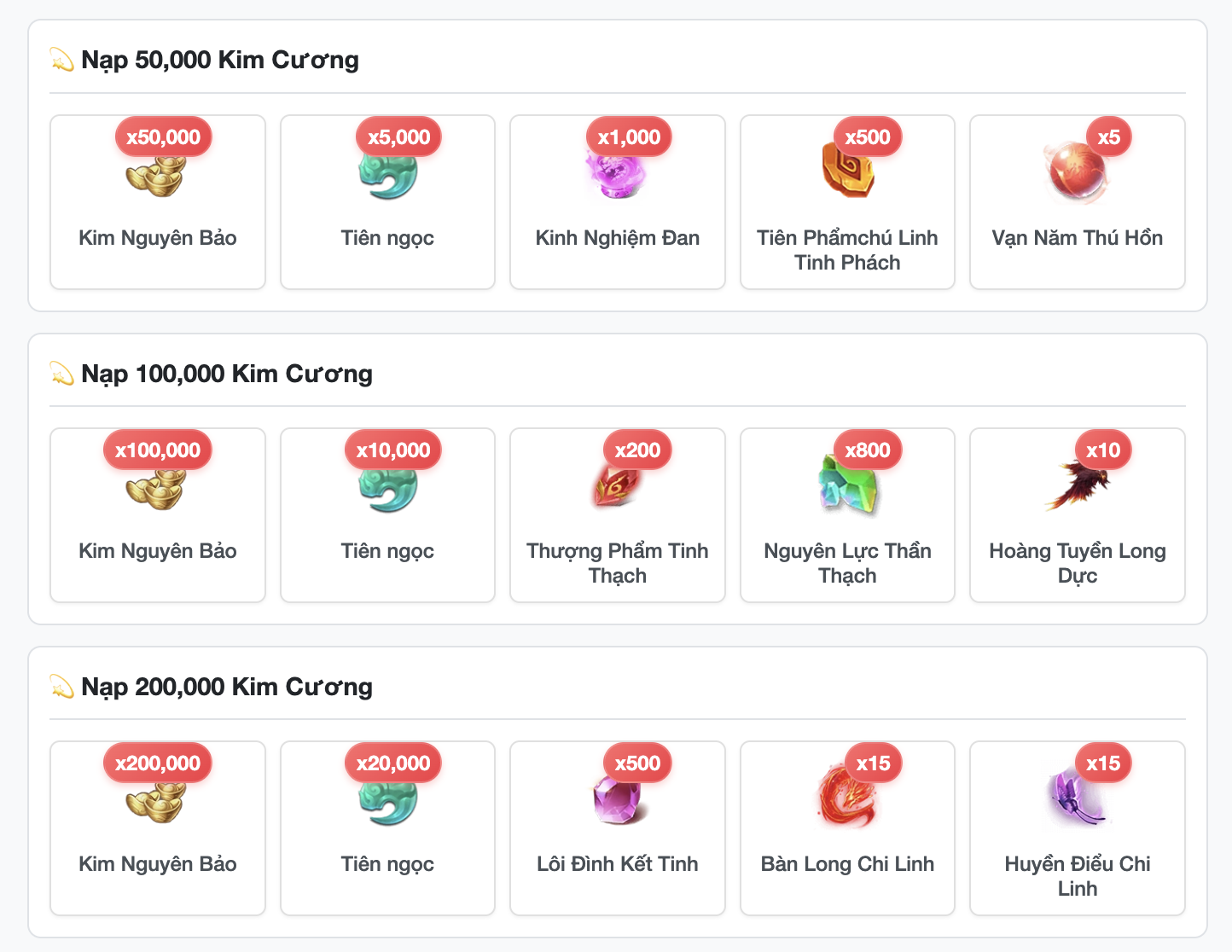Select the Lôi Đình Kết Tinh purple crystal icon
1232x952 pixels.
(x=617, y=800)
